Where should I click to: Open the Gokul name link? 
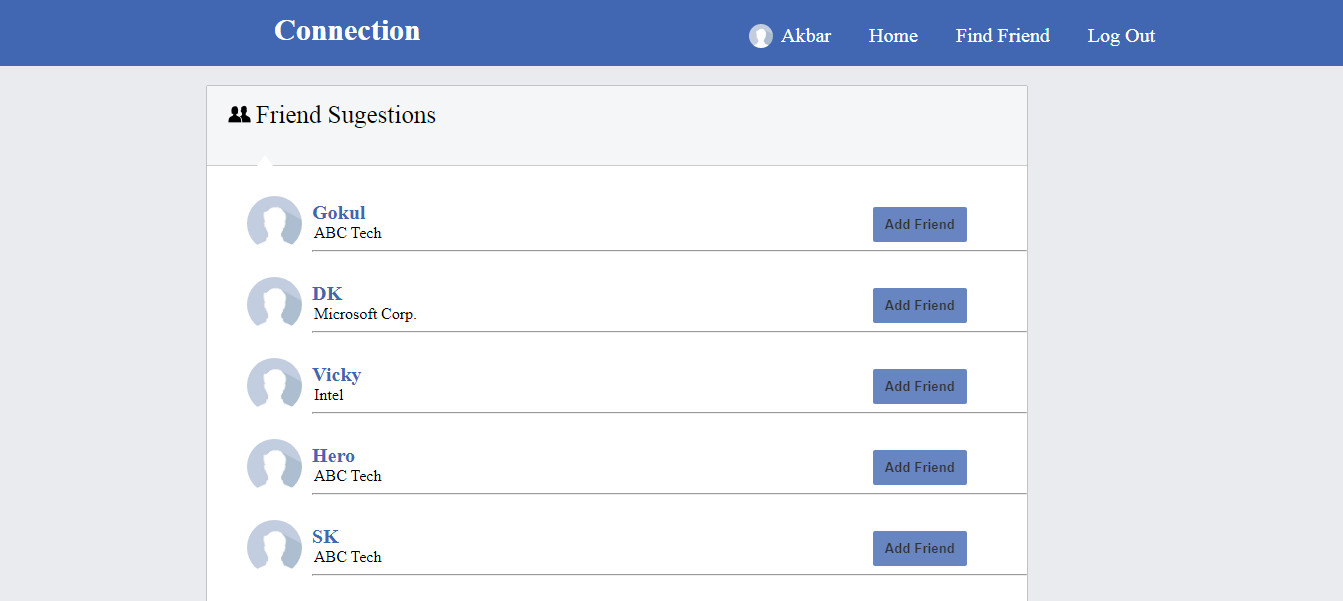[339, 213]
